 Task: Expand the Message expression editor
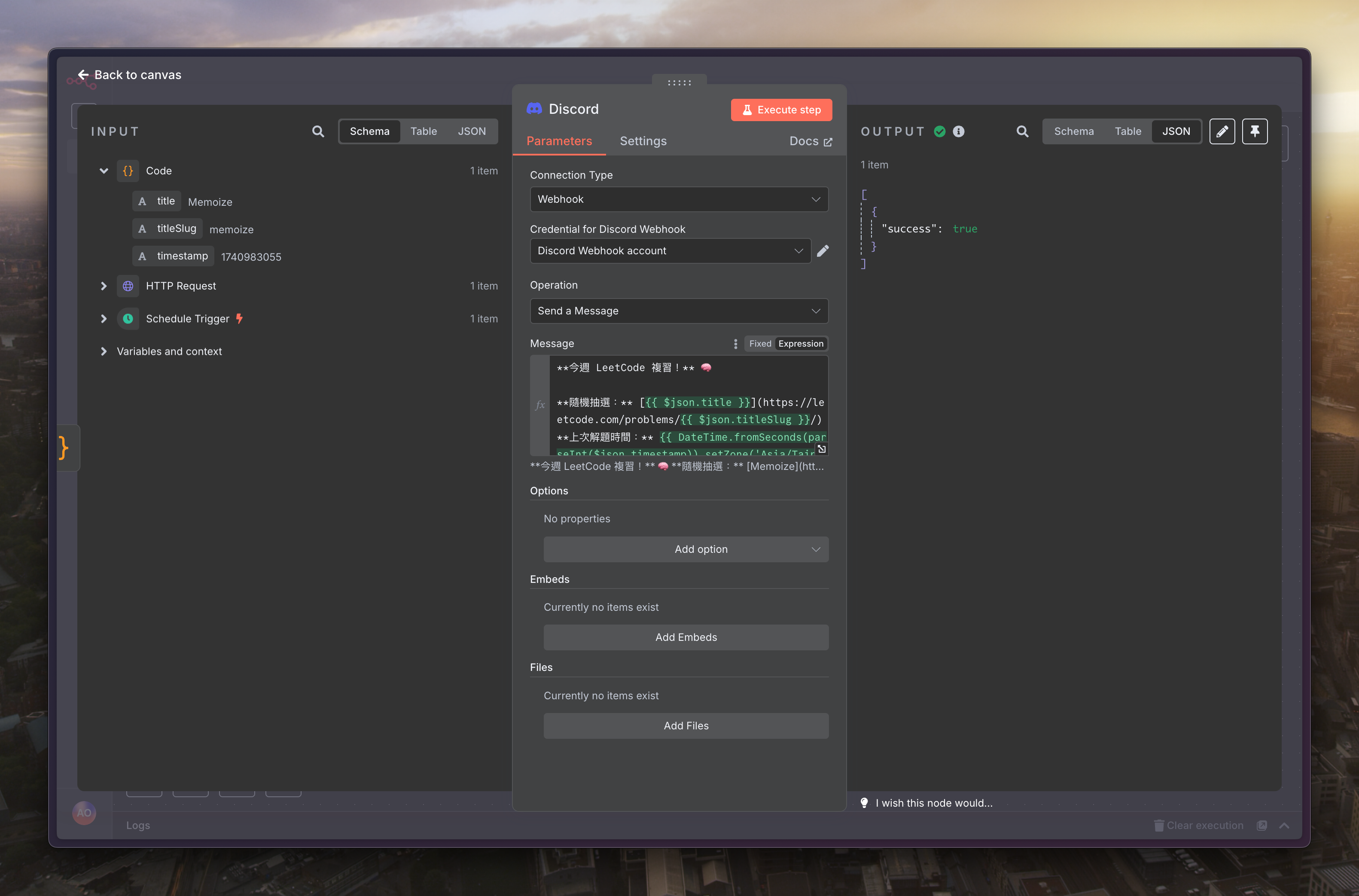click(821, 449)
